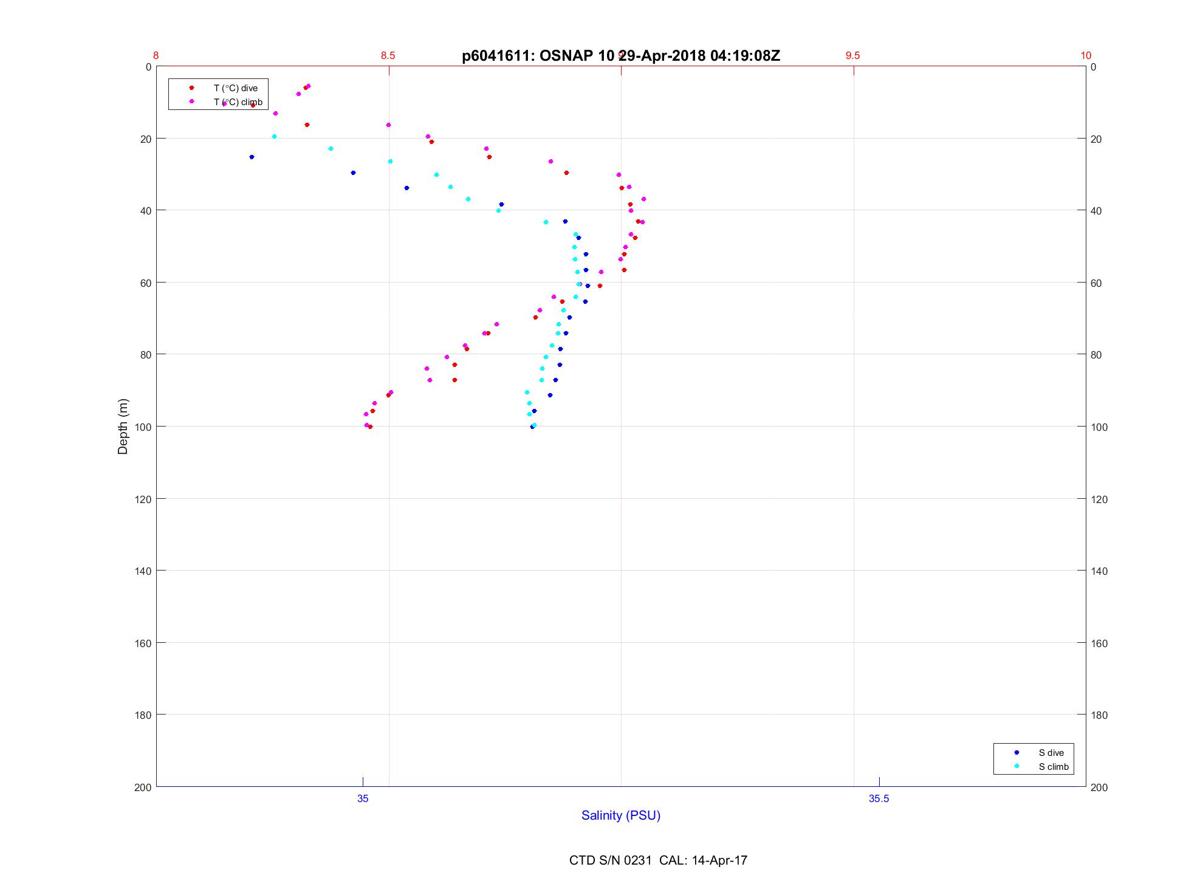
Task: Click the '20' tick on the right depth axis
Action: pyautogui.click(x=1097, y=139)
